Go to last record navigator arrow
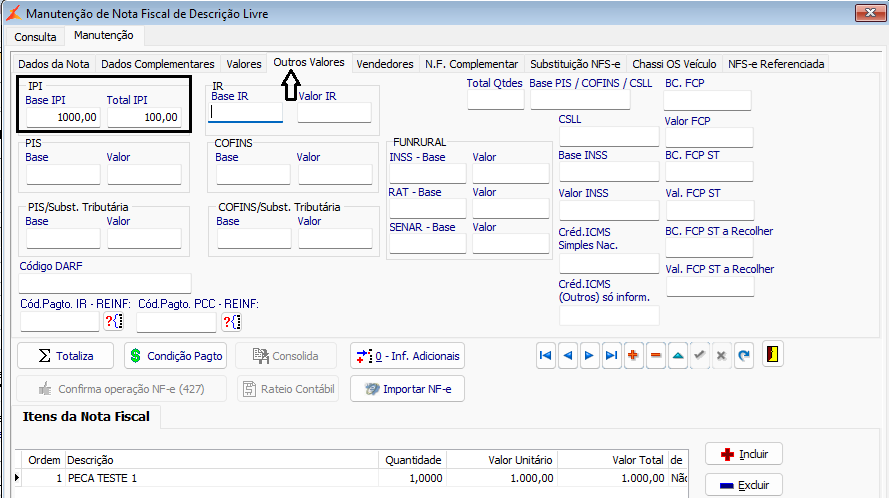The height and width of the screenshot is (498, 889). click(611, 356)
